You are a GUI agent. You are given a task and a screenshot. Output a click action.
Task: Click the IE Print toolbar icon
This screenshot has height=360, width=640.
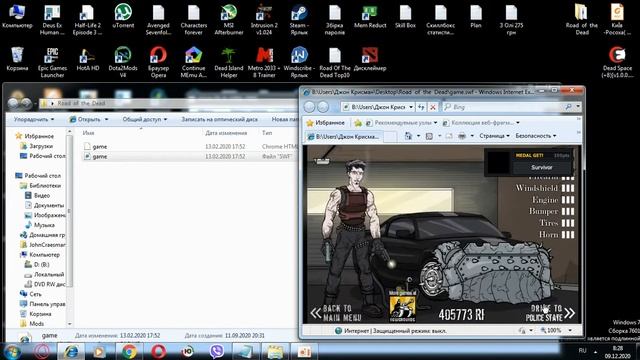(462, 136)
